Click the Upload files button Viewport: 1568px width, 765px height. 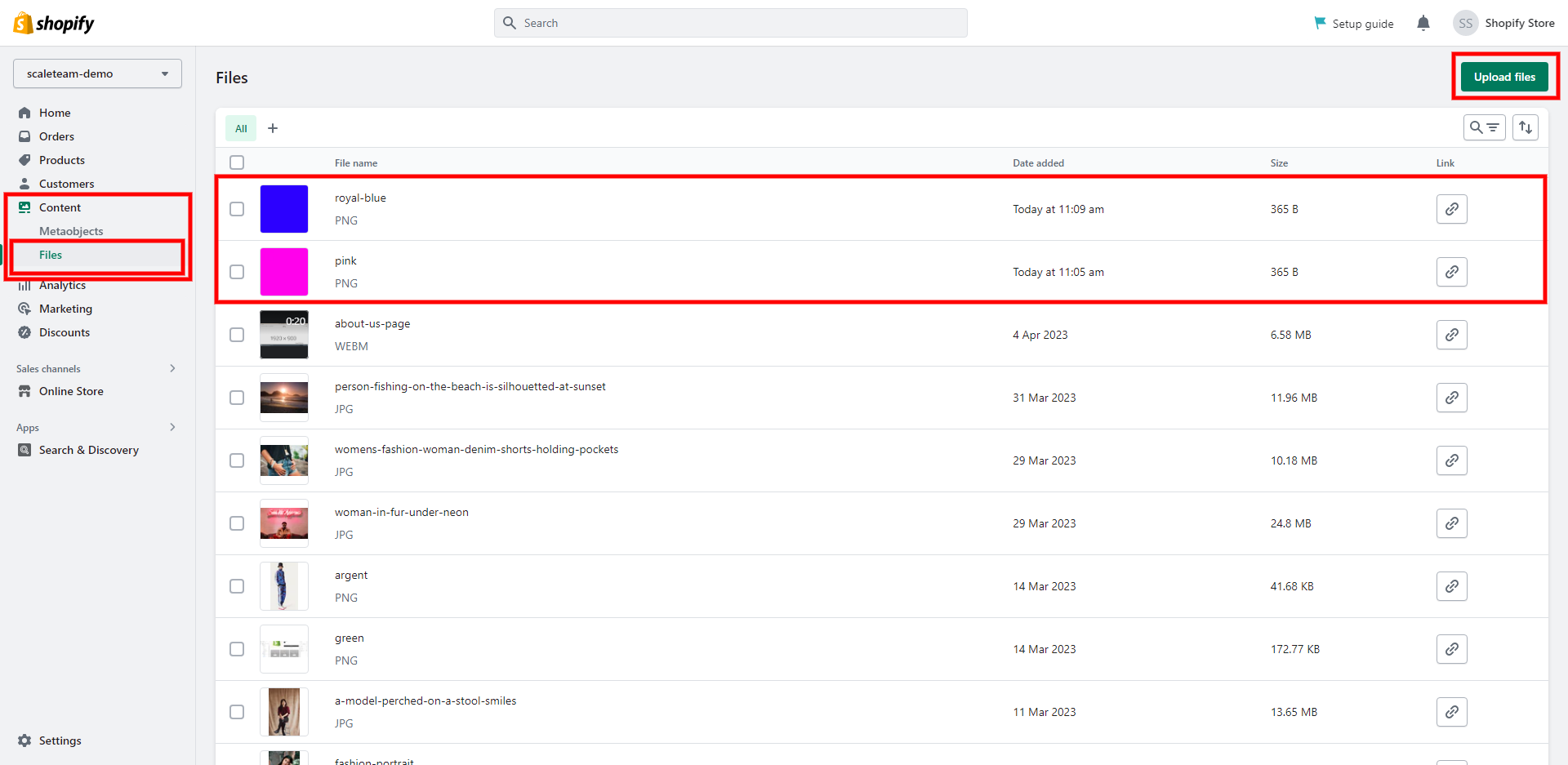(1504, 77)
